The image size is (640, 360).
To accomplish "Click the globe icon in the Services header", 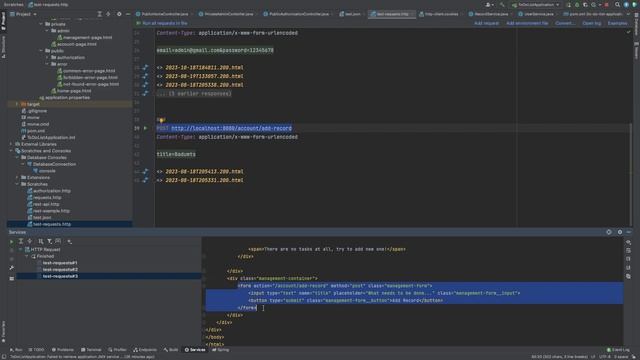I will [x=609, y=232].
